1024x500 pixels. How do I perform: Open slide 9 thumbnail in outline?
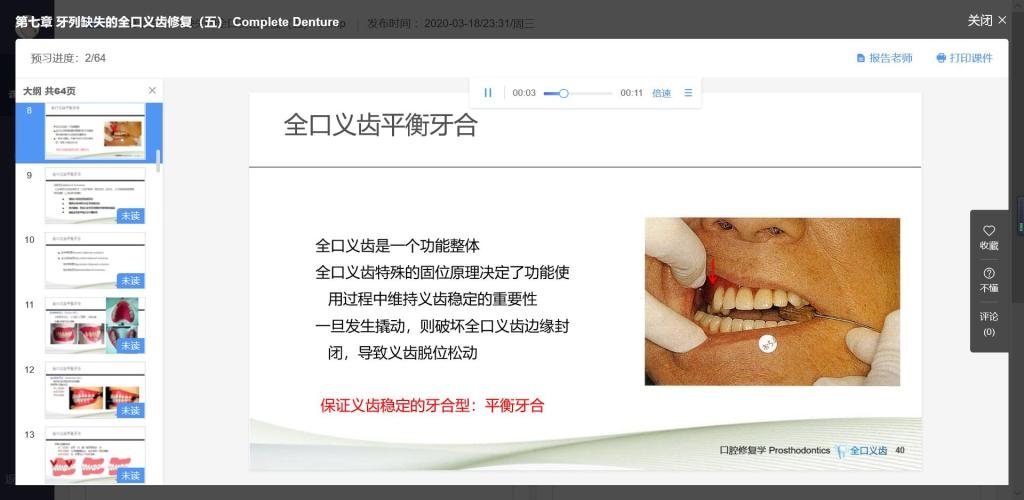(x=95, y=195)
